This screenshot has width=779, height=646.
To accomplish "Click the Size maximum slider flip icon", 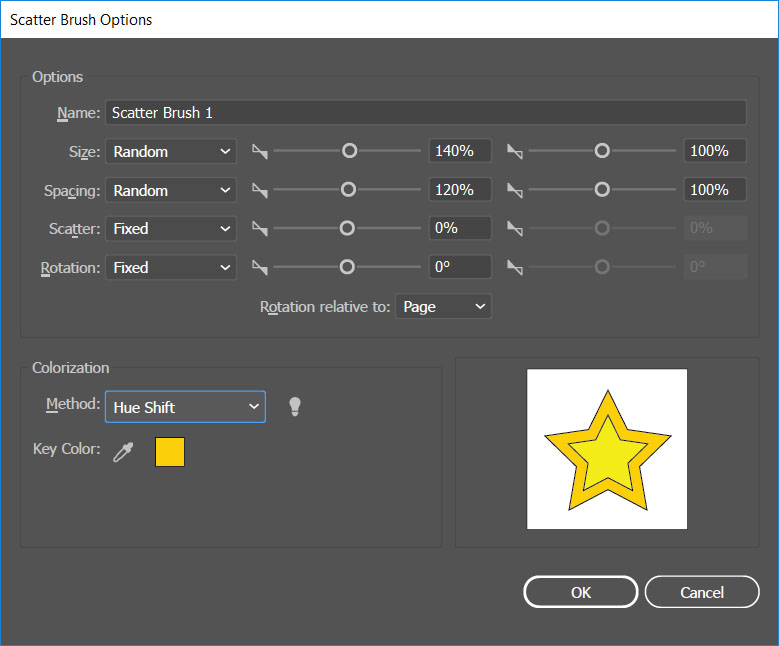I will (x=515, y=152).
